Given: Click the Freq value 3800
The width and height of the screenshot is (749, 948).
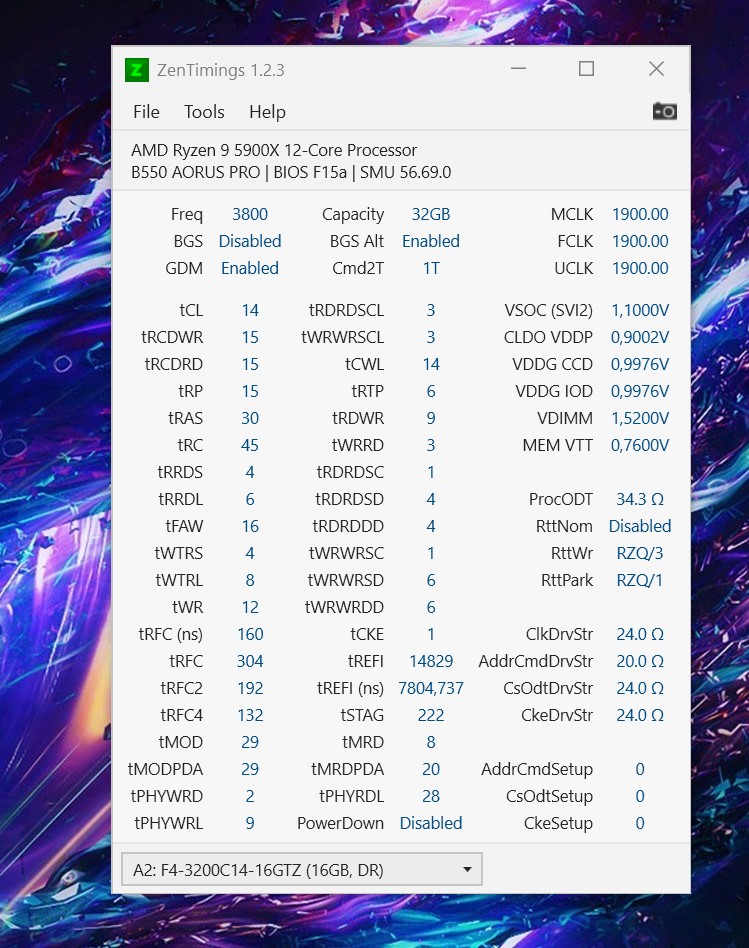Looking at the screenshot, I should point(250,214).
